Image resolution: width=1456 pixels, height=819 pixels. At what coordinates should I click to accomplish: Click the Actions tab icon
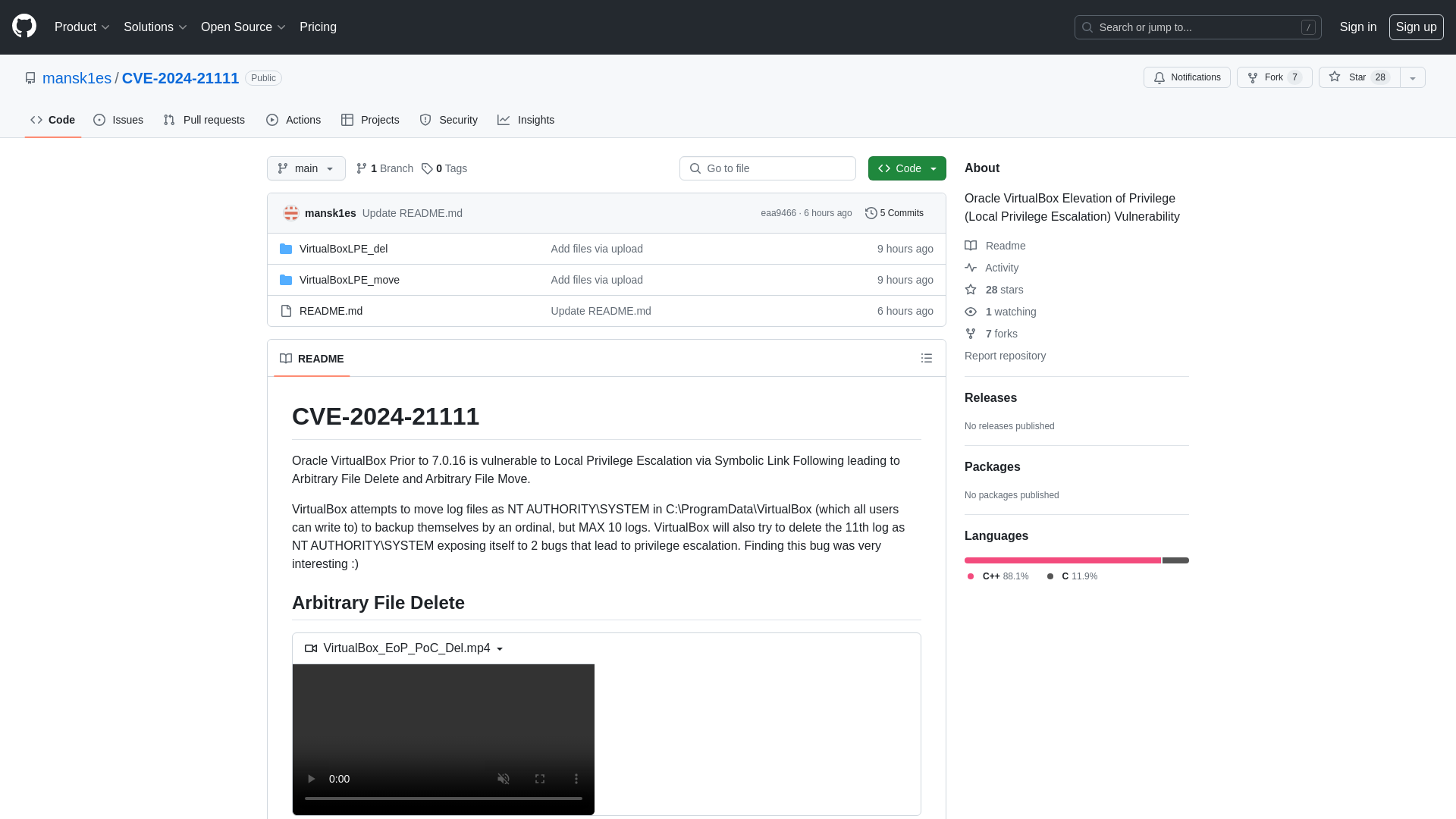pyautogui.click(x=273, y=119)
